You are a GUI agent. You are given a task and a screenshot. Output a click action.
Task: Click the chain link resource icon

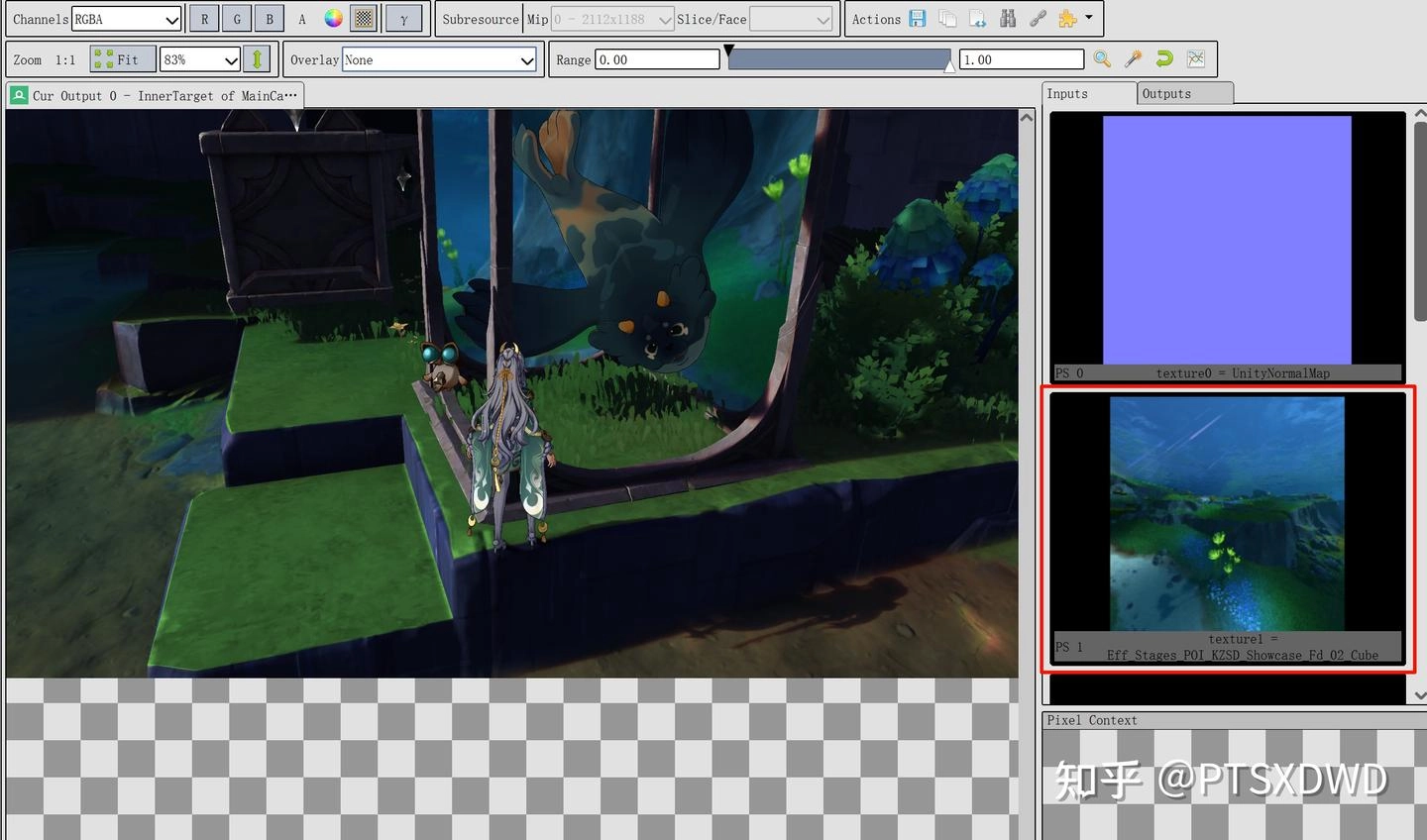pos(1038,19)
